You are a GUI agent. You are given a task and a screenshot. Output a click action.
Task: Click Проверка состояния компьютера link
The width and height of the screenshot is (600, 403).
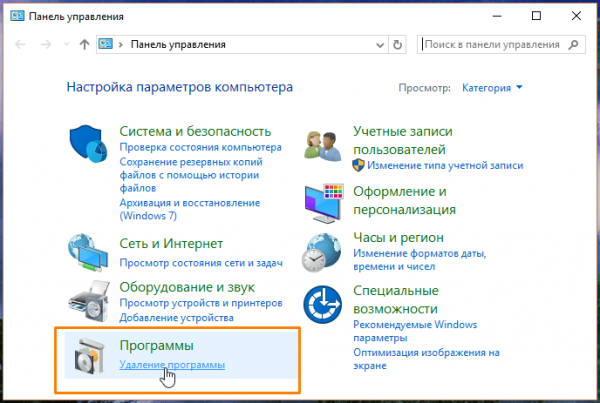pos(201,147)
